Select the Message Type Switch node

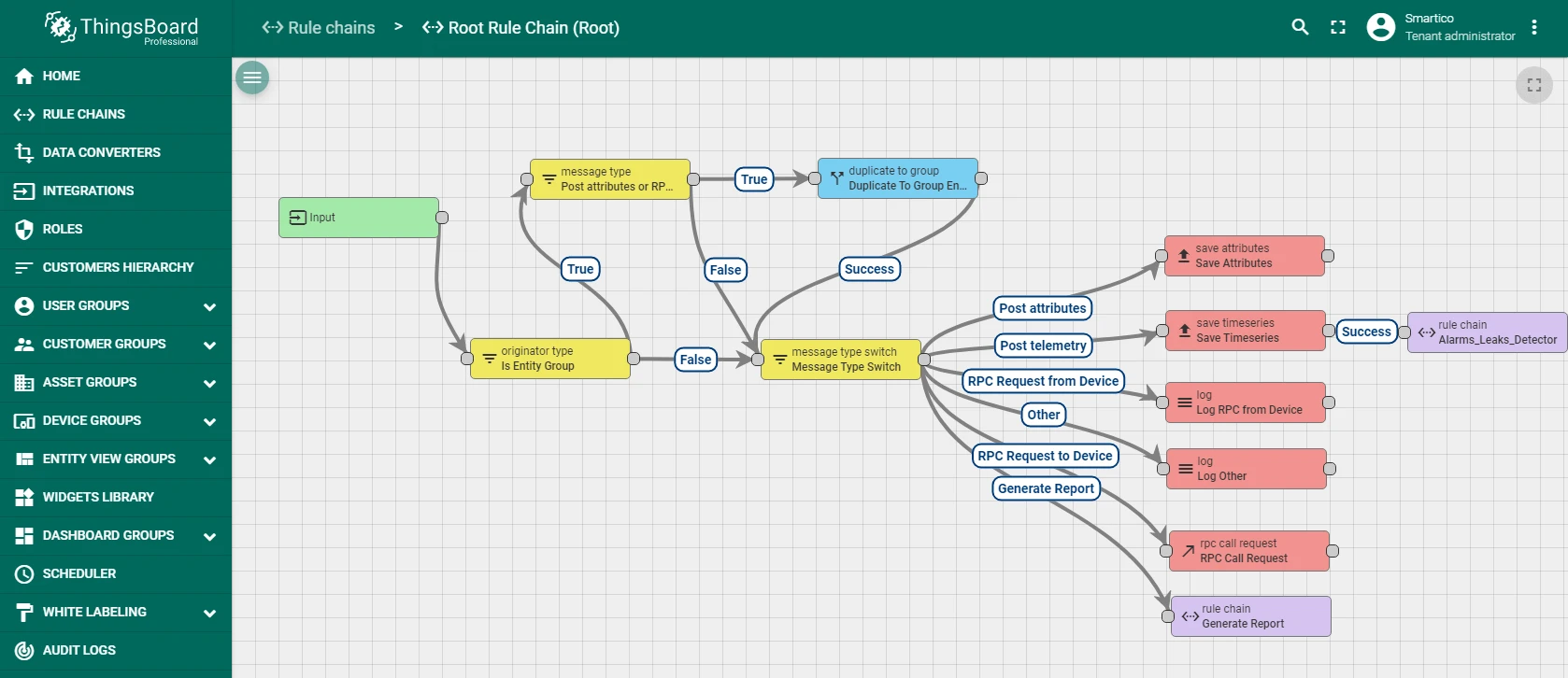click(841, 360)
